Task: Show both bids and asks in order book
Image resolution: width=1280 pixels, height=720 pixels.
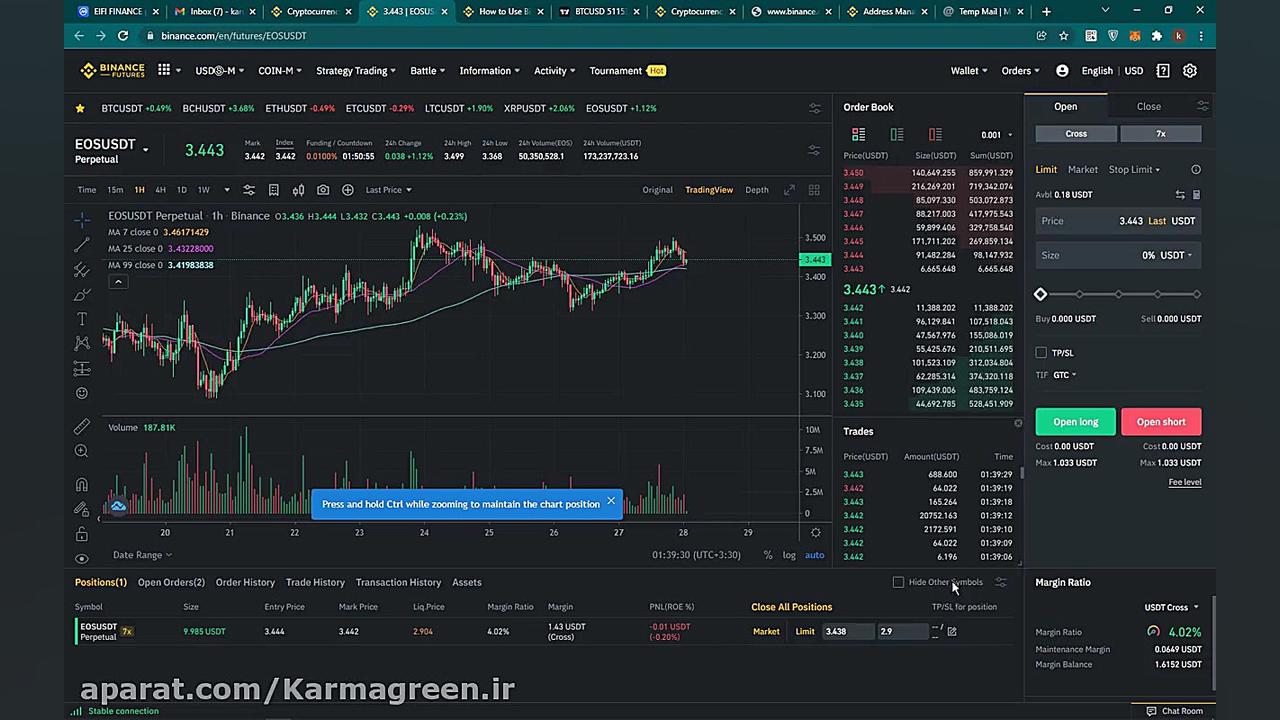Action: tap(858, 134)
